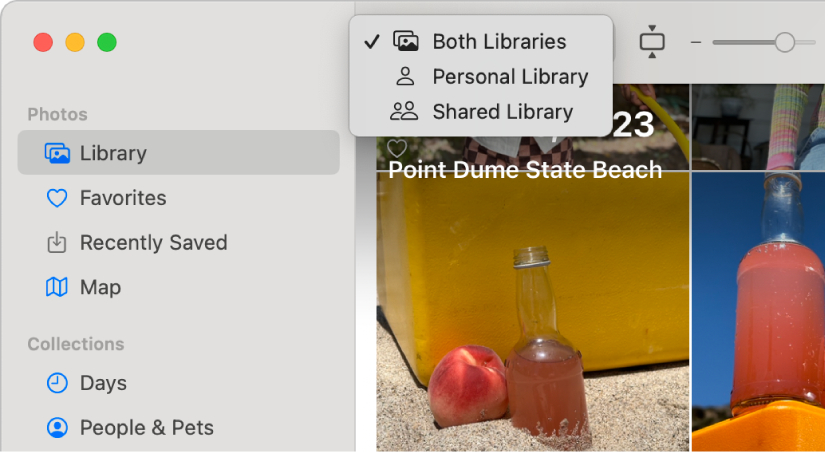Screen dimensions: 828x452
Task: Click the green fullscreen window button
Action: [107, 42]
